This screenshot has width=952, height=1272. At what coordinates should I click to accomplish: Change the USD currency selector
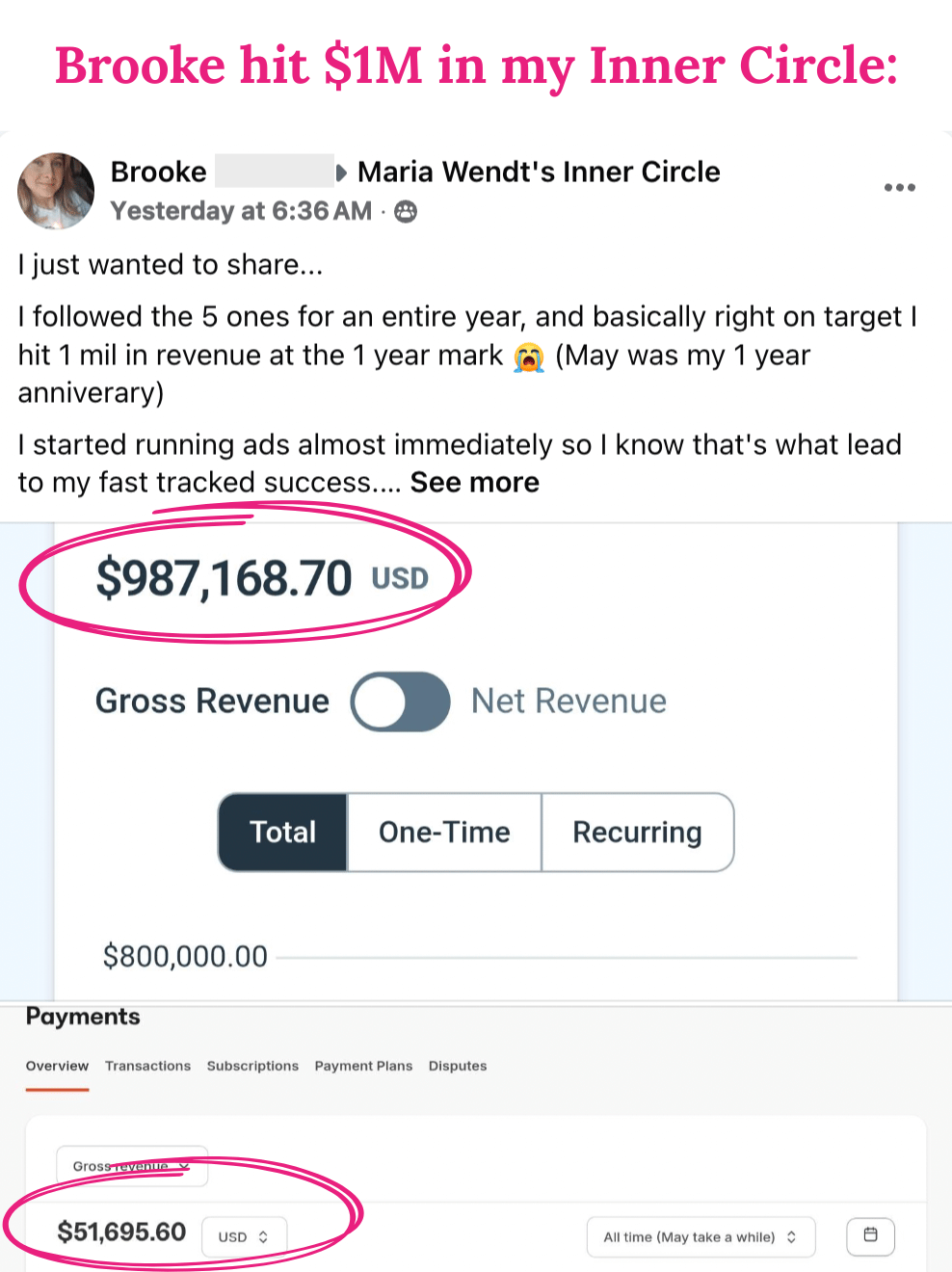click(x=244, y=1236)
